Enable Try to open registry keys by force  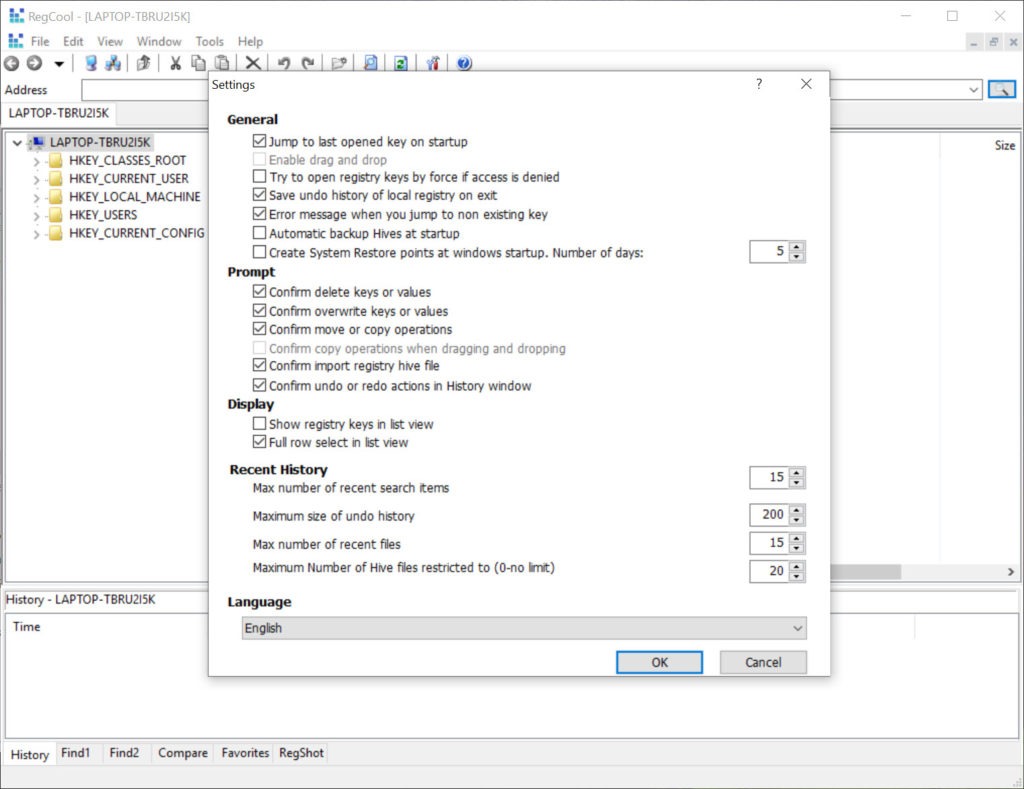pyautogui.click(x=259, y=176)
